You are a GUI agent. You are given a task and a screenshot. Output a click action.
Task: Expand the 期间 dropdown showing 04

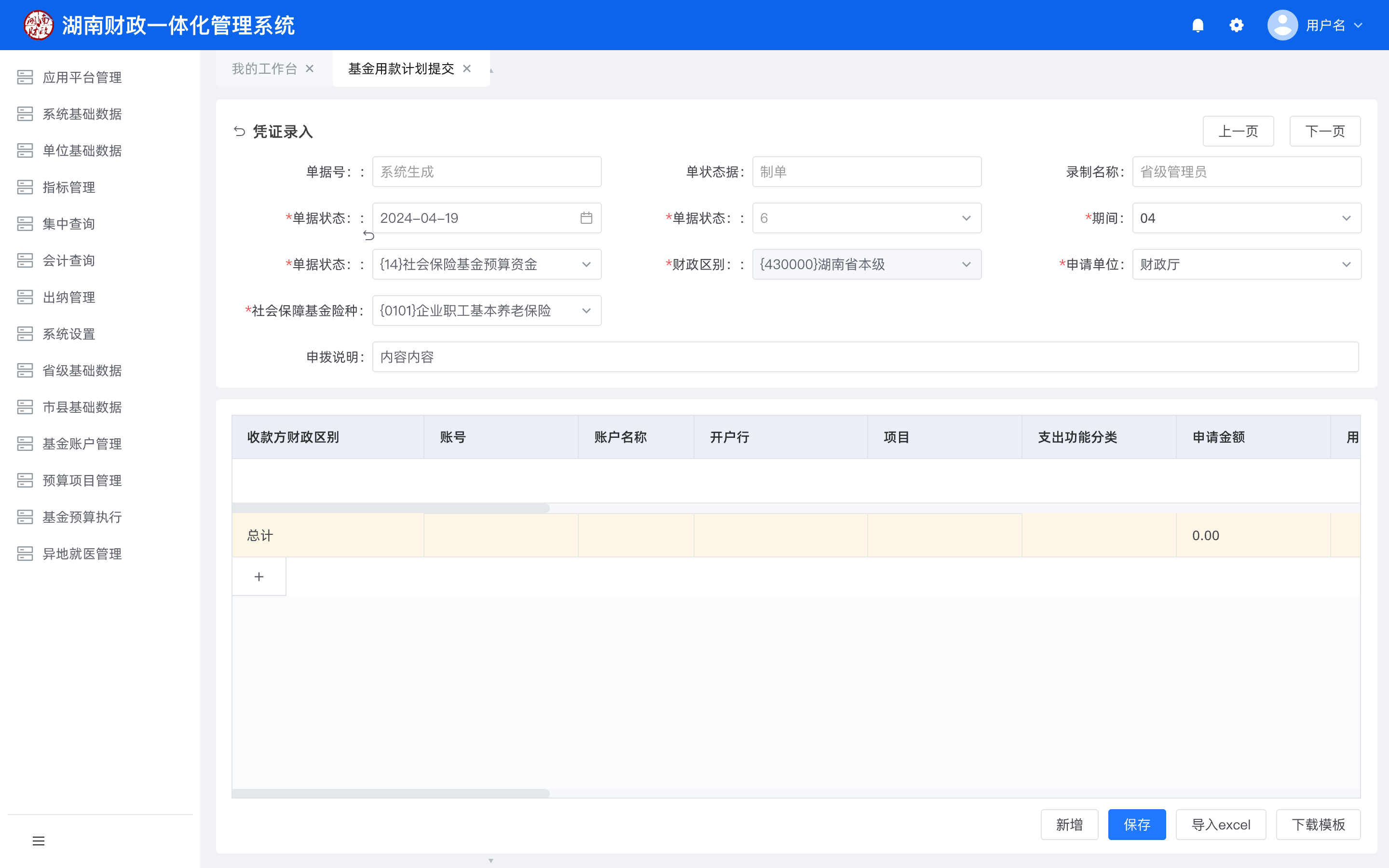point(1346,218)
